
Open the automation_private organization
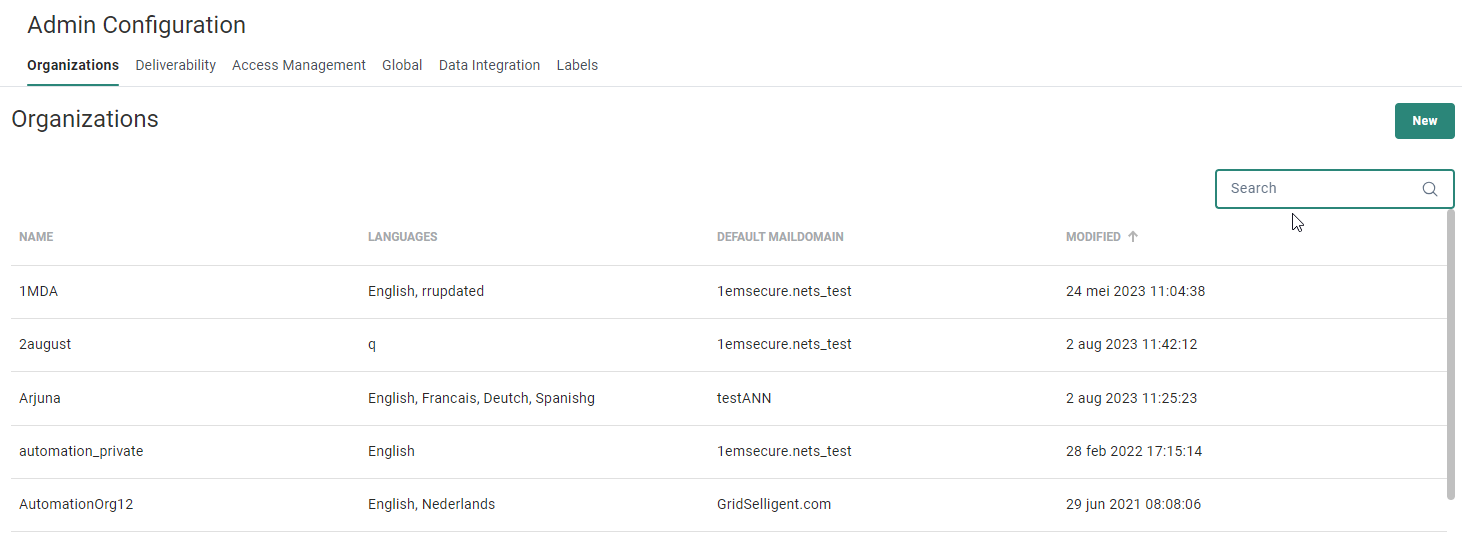pyautogui.click(x=81, y=451)
